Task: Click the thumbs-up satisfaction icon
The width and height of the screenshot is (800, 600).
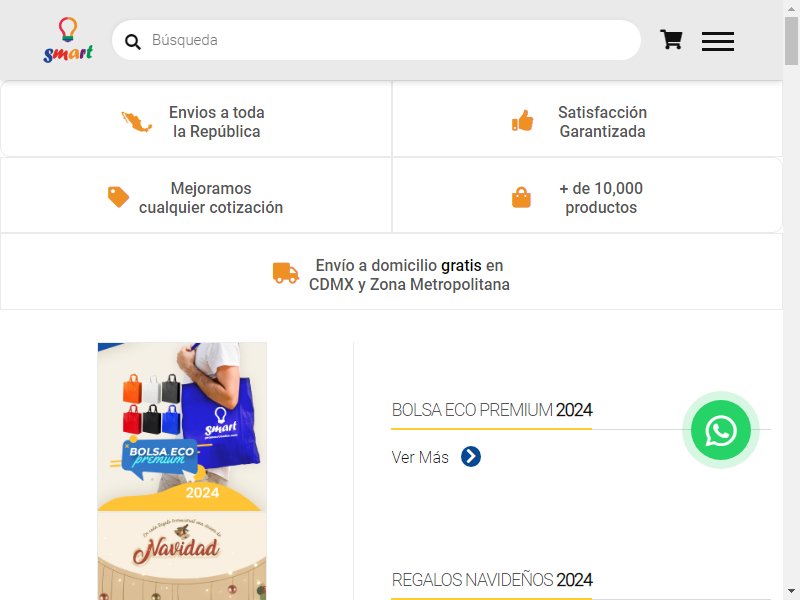Action: [x=522, y=121]
